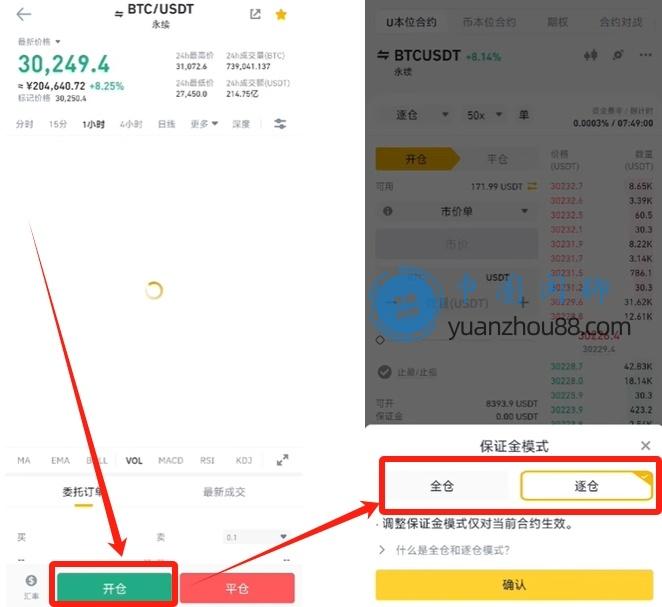Click the red 平仓 button
The height and width of the screenshot is (607, 662).
[x=237, y=588]
